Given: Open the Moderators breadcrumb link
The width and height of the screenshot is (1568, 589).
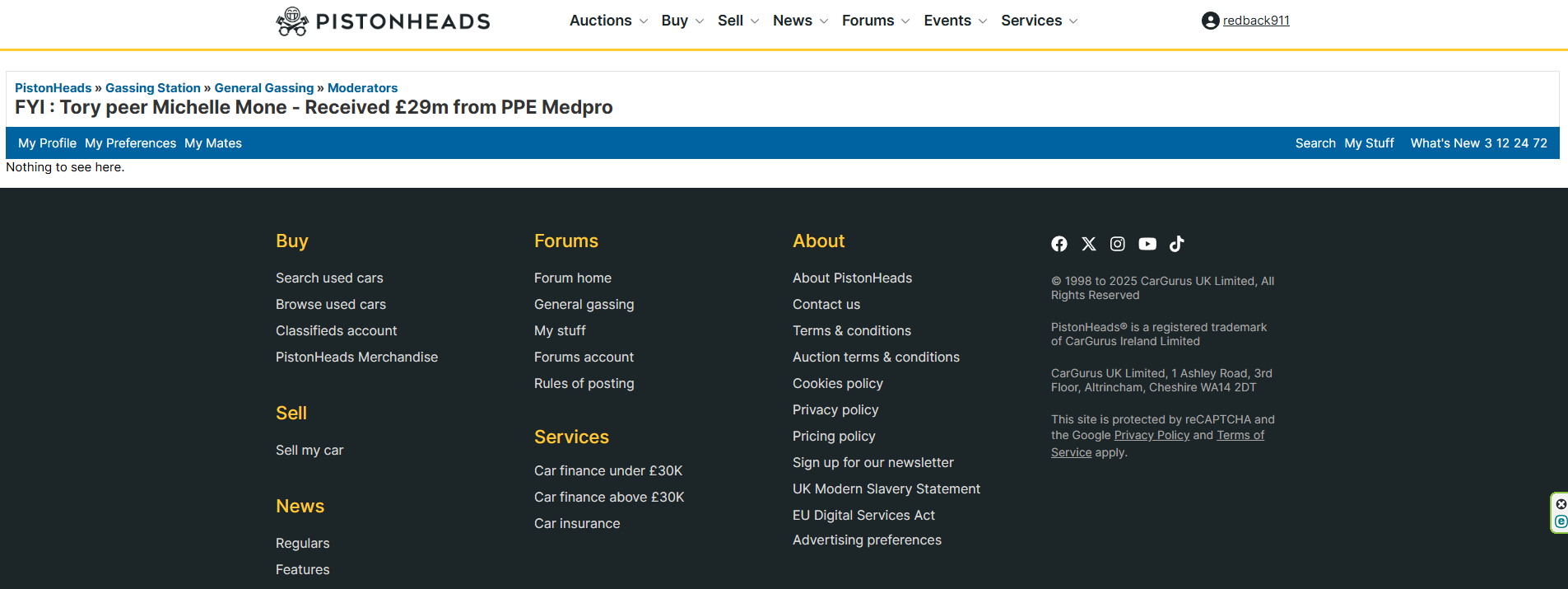Looking at the screenshot, I should pyautogui.click(x=362, y=88).
